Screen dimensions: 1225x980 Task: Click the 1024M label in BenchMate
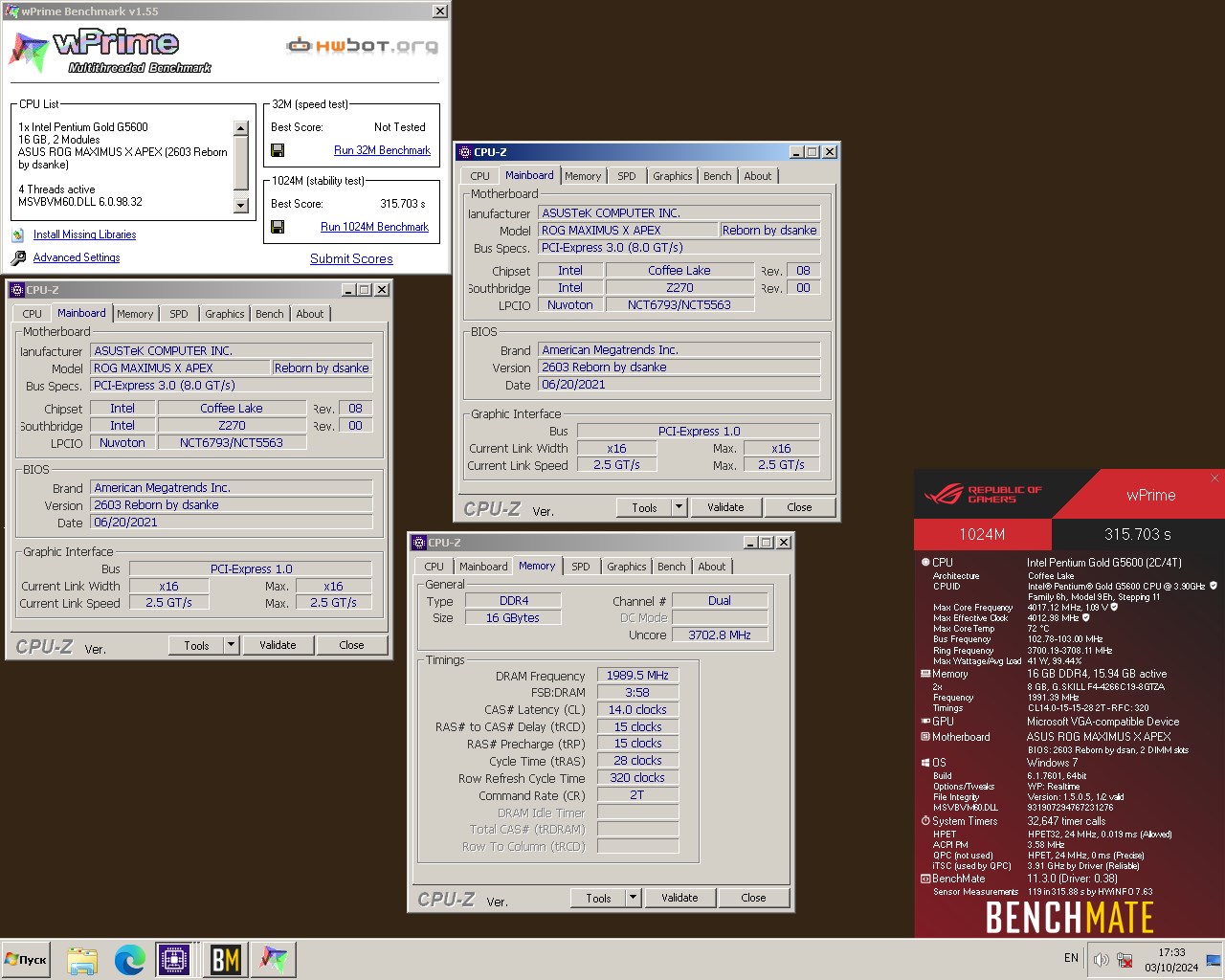(x=983, y=534)
